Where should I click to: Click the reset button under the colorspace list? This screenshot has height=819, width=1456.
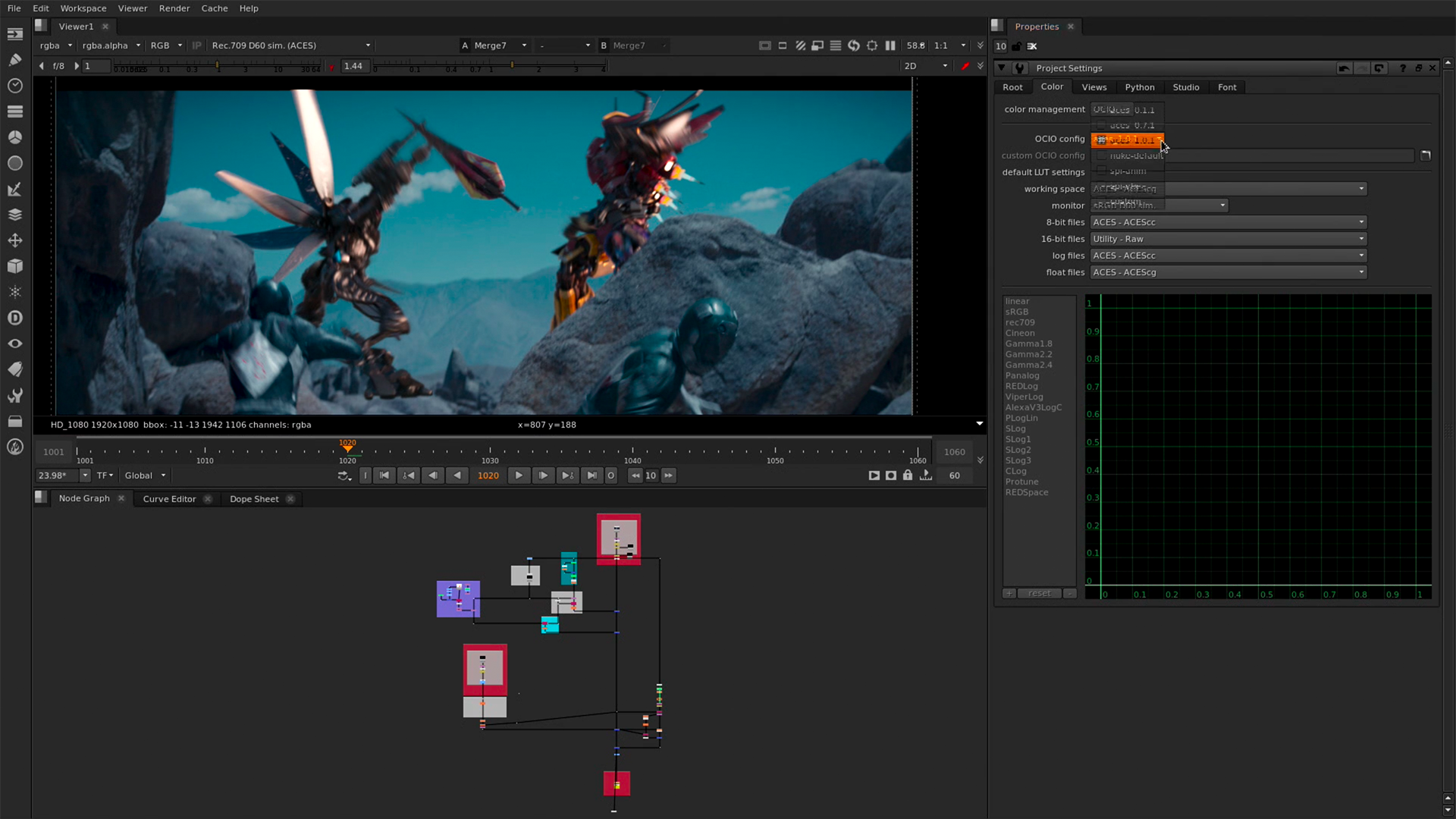click(1039, 593)
